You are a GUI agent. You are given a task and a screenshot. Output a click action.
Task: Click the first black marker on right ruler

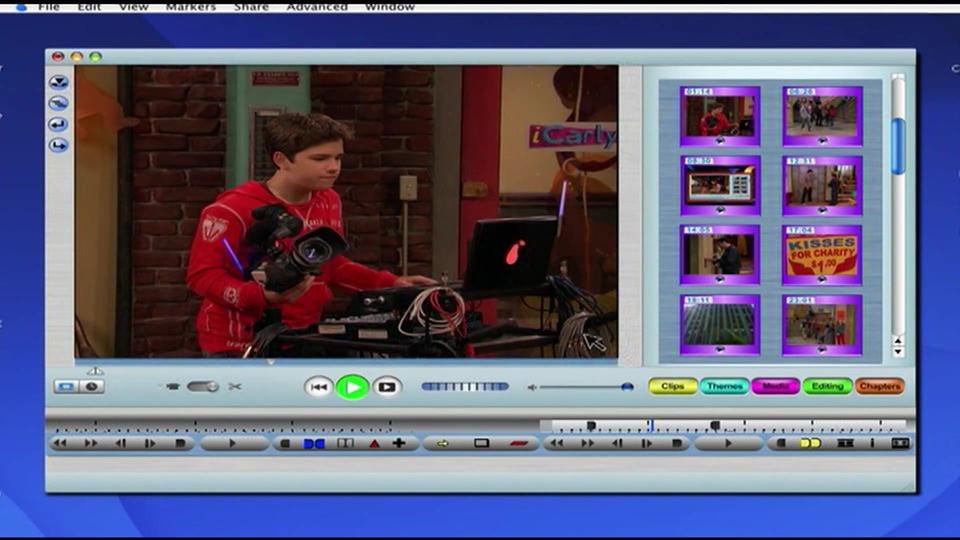[x=591, y=425]
